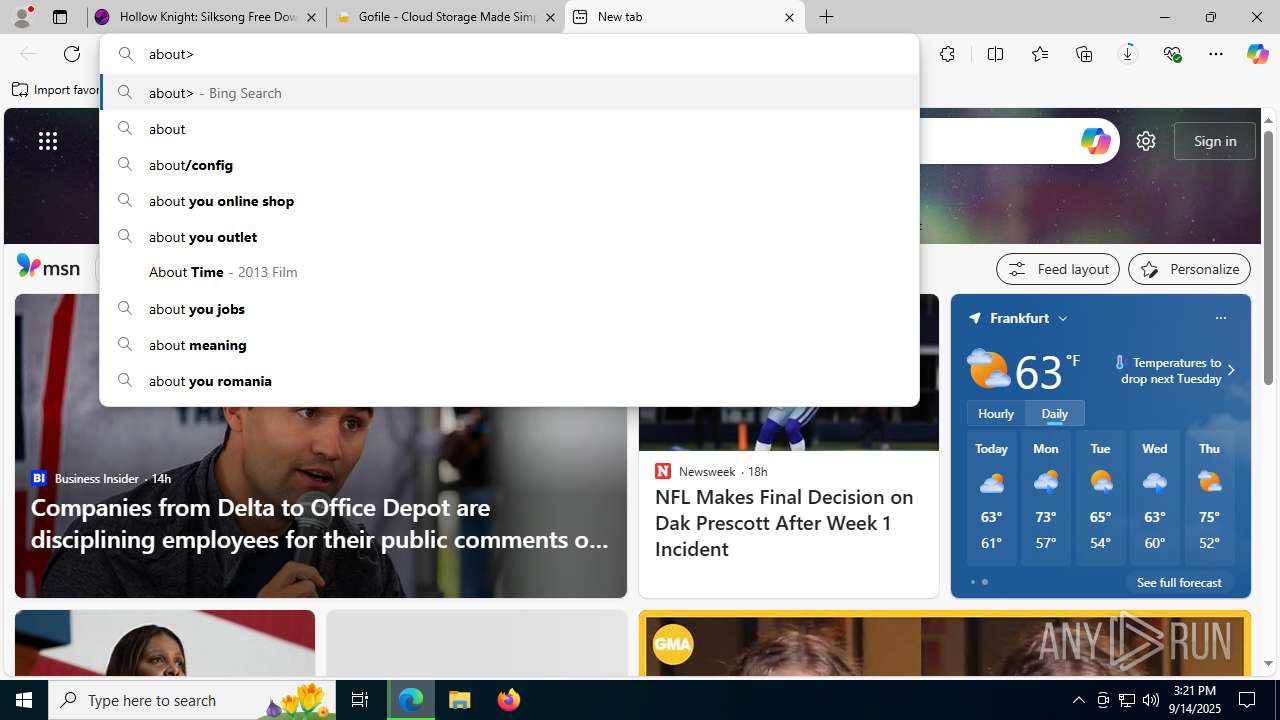
Task: Open the Extensions puzzle icon
Action: click(x=947, y=54)
